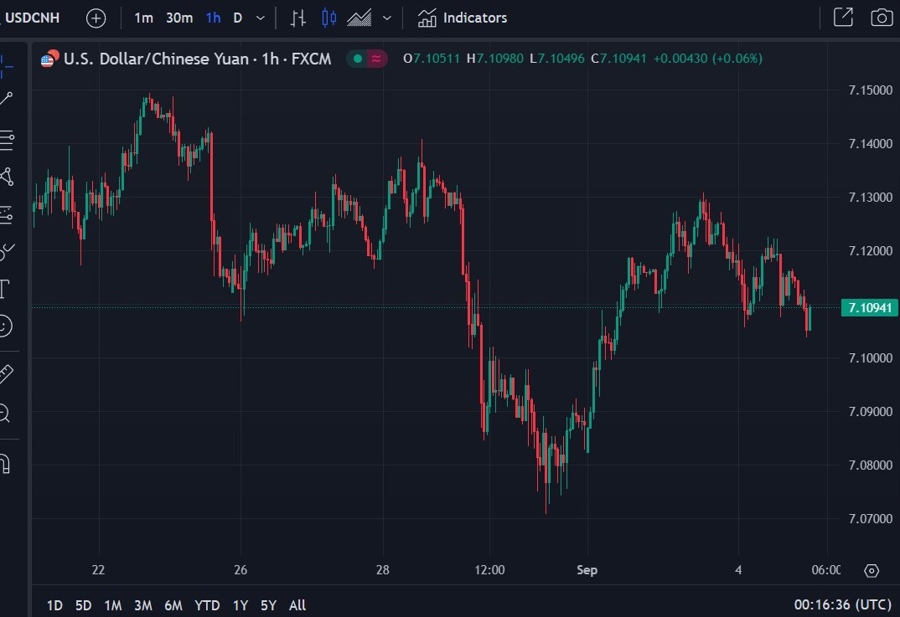This screenshot has width=900, height=617.
Task: Open the chart style dropdown arrow
Action: (385, 18)
